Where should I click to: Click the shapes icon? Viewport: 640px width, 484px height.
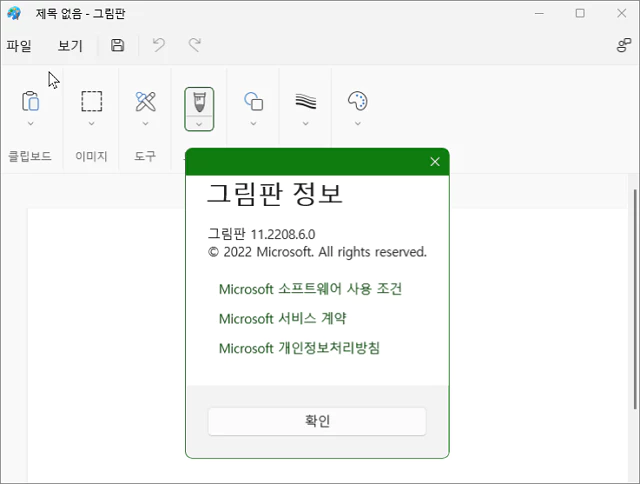253,101
